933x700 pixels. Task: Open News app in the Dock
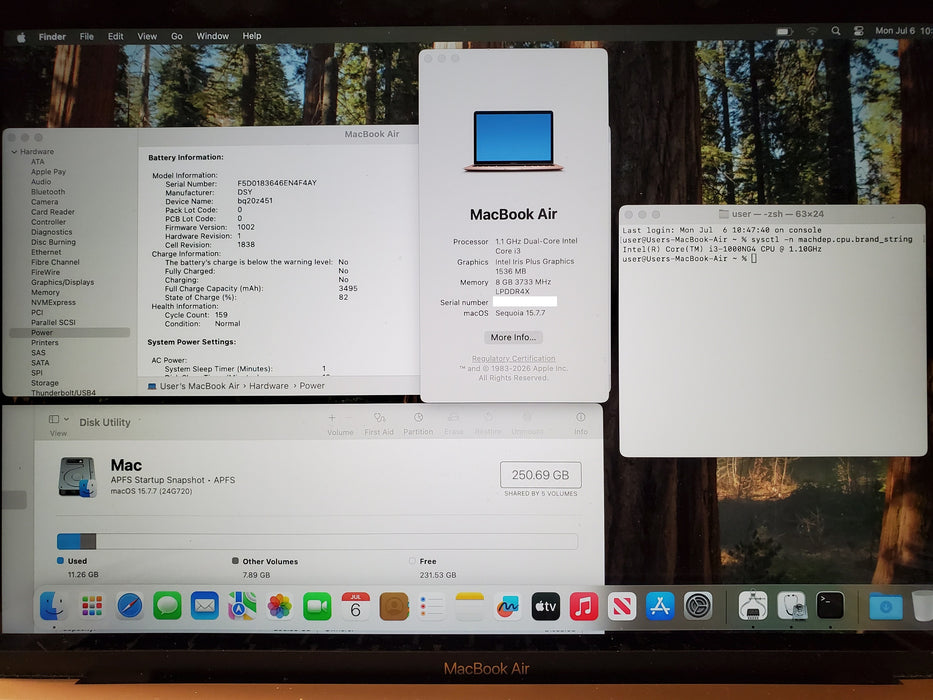point(622,607)
